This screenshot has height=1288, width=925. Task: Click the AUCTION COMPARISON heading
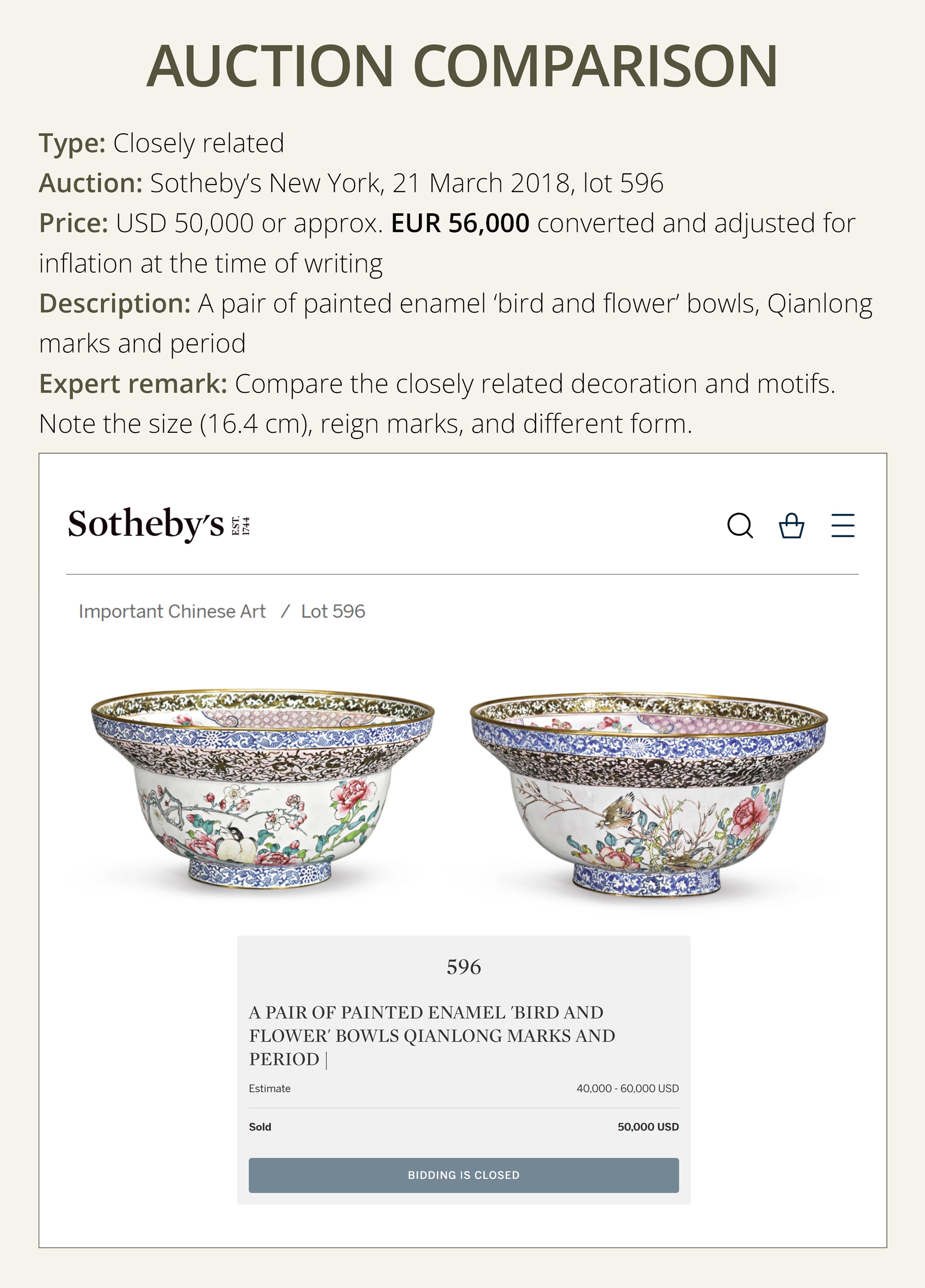click(x=462, y=66)
